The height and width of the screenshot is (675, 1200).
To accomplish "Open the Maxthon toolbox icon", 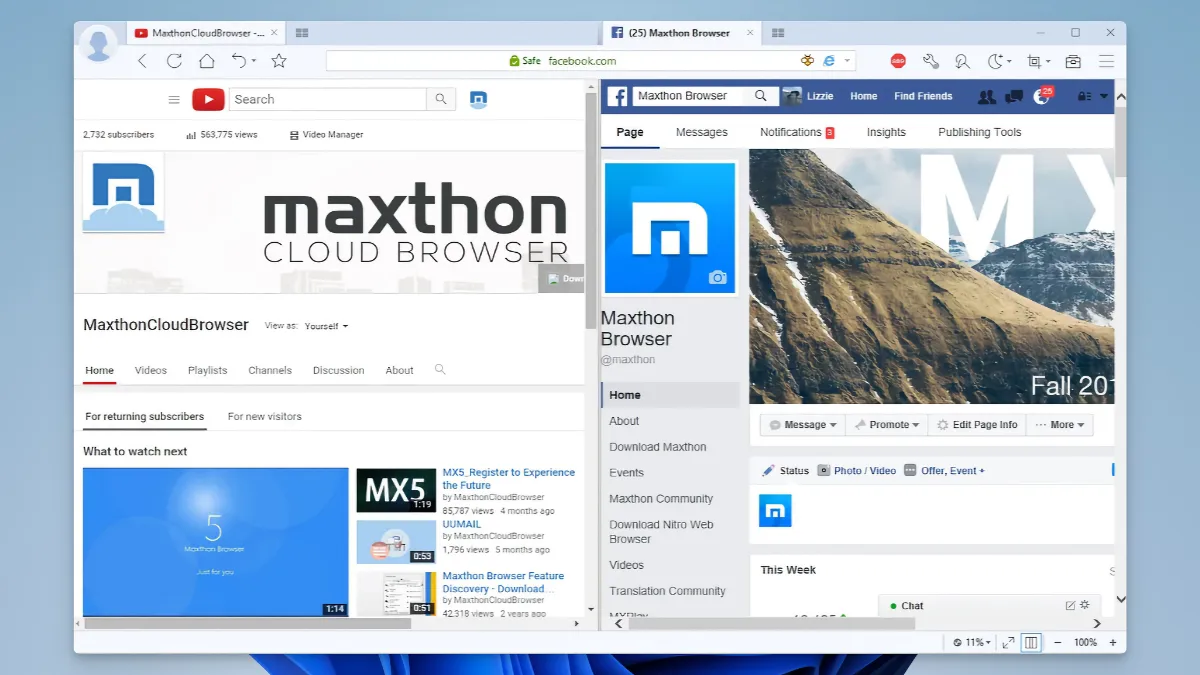I will click(x=1073, y=60).
